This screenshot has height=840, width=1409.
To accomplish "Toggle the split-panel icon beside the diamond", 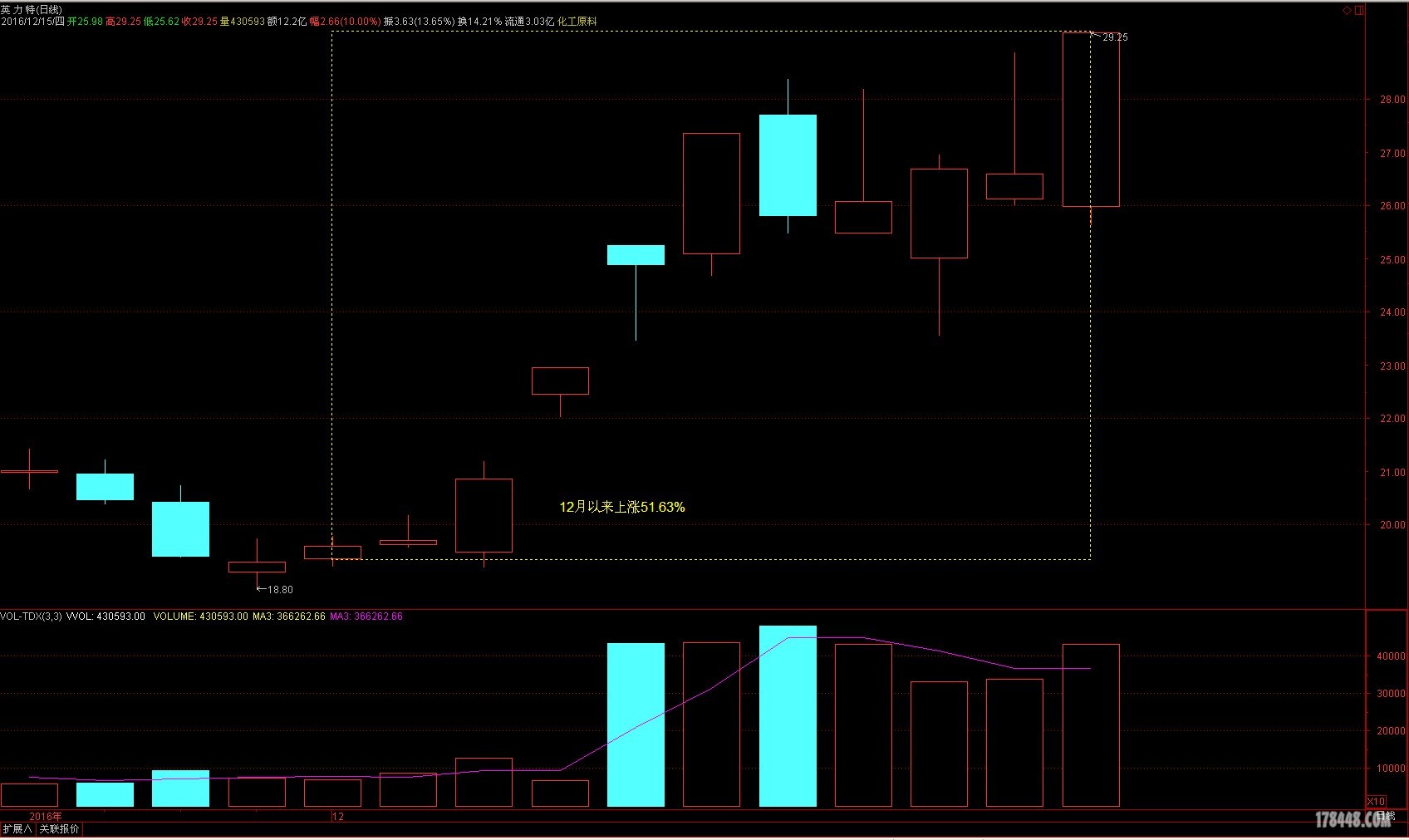I will (1359, 11).
